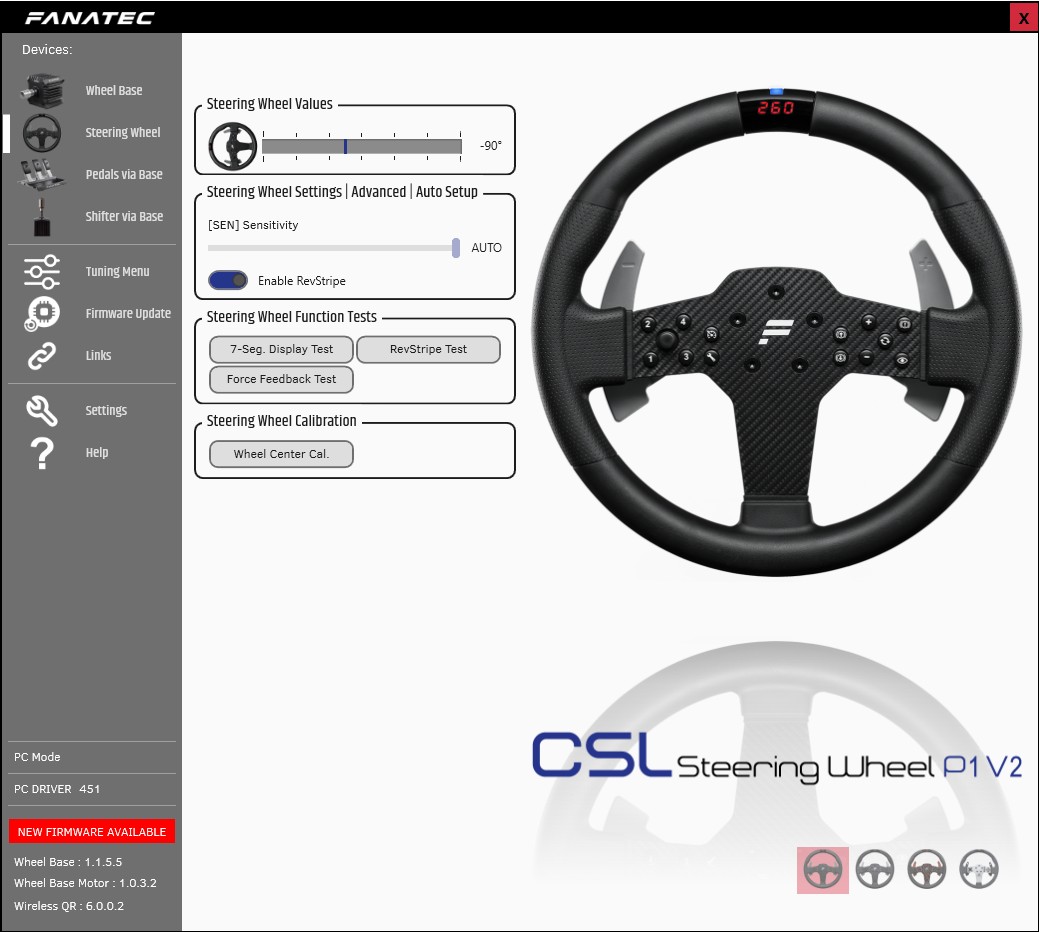Switch to the Advanced settings tab
This screenshot has width=1039, height=932.
(378, 192)
